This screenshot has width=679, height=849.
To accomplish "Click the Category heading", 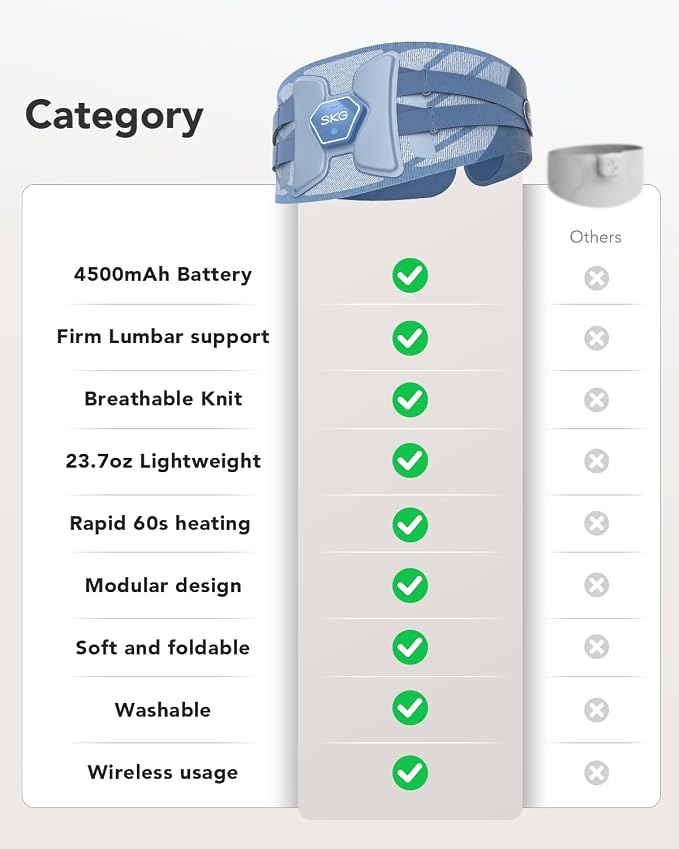I will (x=114, y=117).
